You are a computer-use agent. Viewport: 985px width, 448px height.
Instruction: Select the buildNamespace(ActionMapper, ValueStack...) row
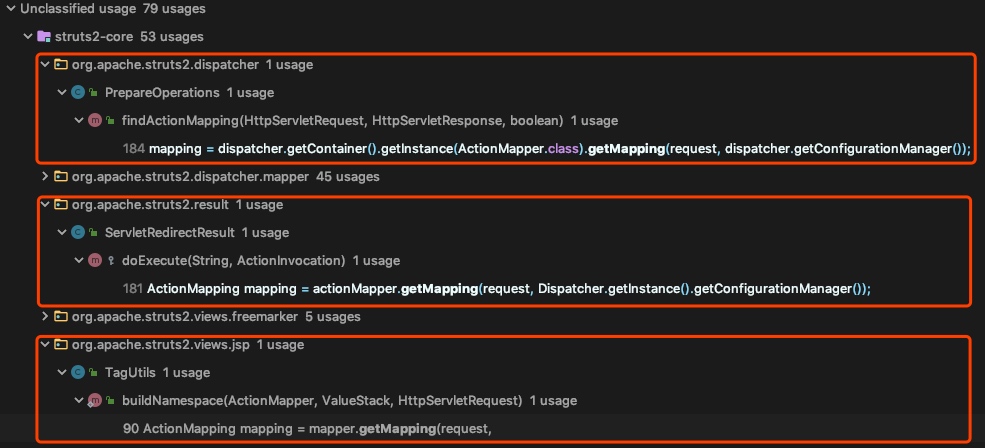tap(492, 400)
